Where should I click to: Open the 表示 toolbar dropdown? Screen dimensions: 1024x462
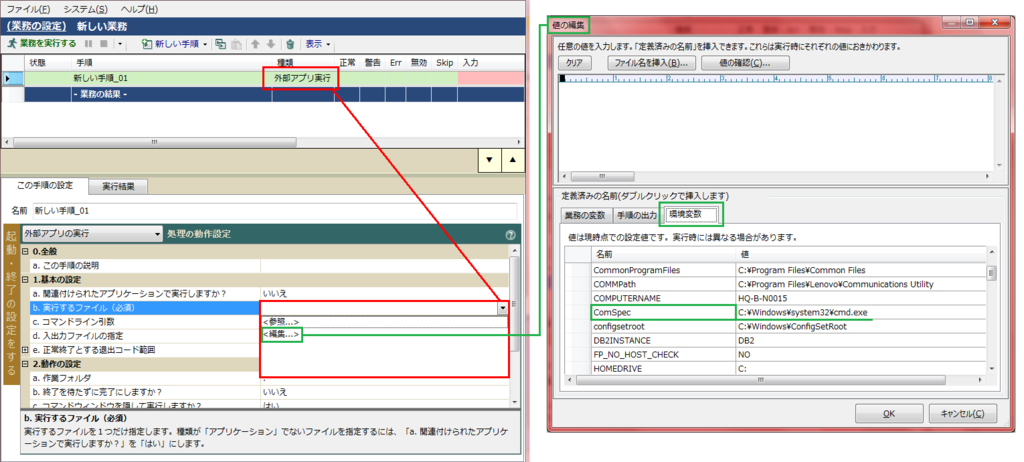(318, 44)
